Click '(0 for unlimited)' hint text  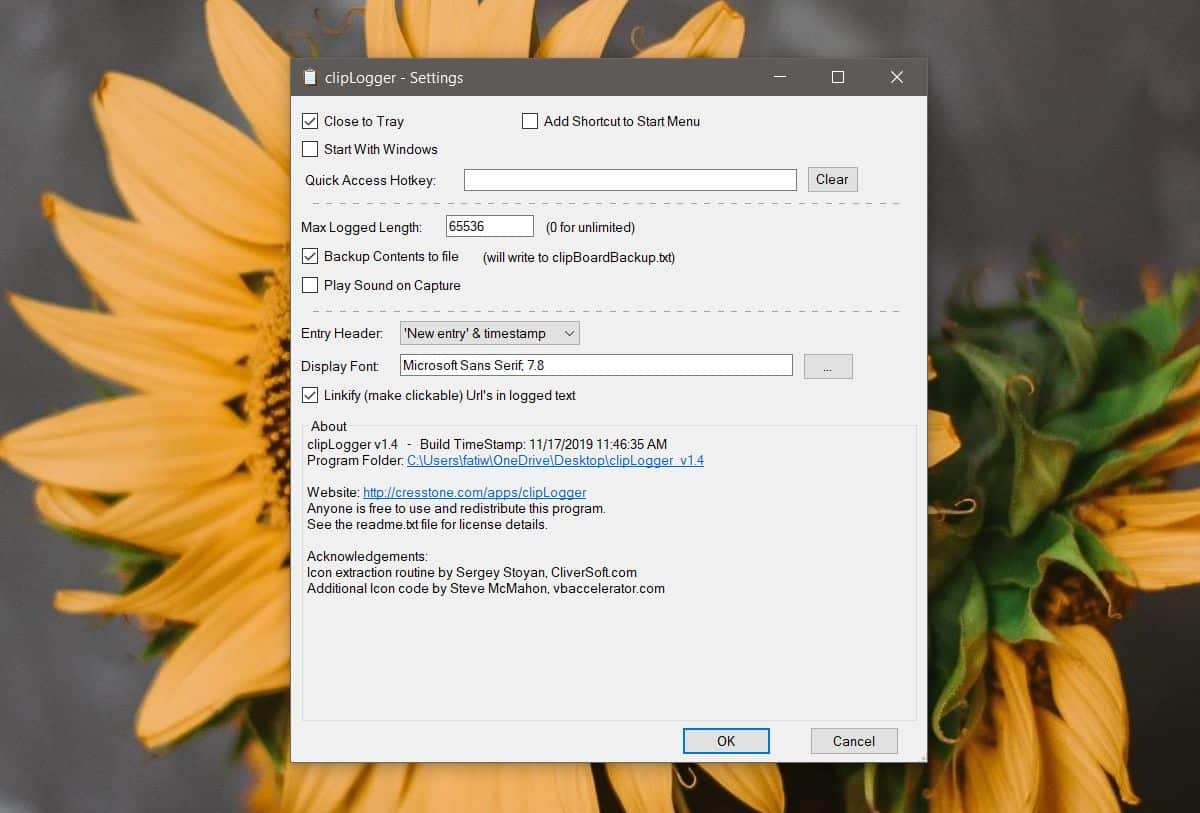590,228
